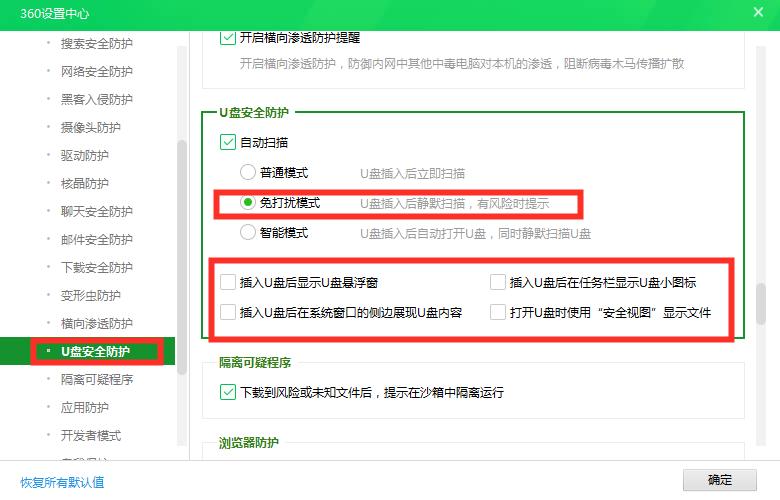Check 打开U盘时使用安全视图显示文件
Screen dimensions: 780x500
pyautogui.click(x=497, y=312)
